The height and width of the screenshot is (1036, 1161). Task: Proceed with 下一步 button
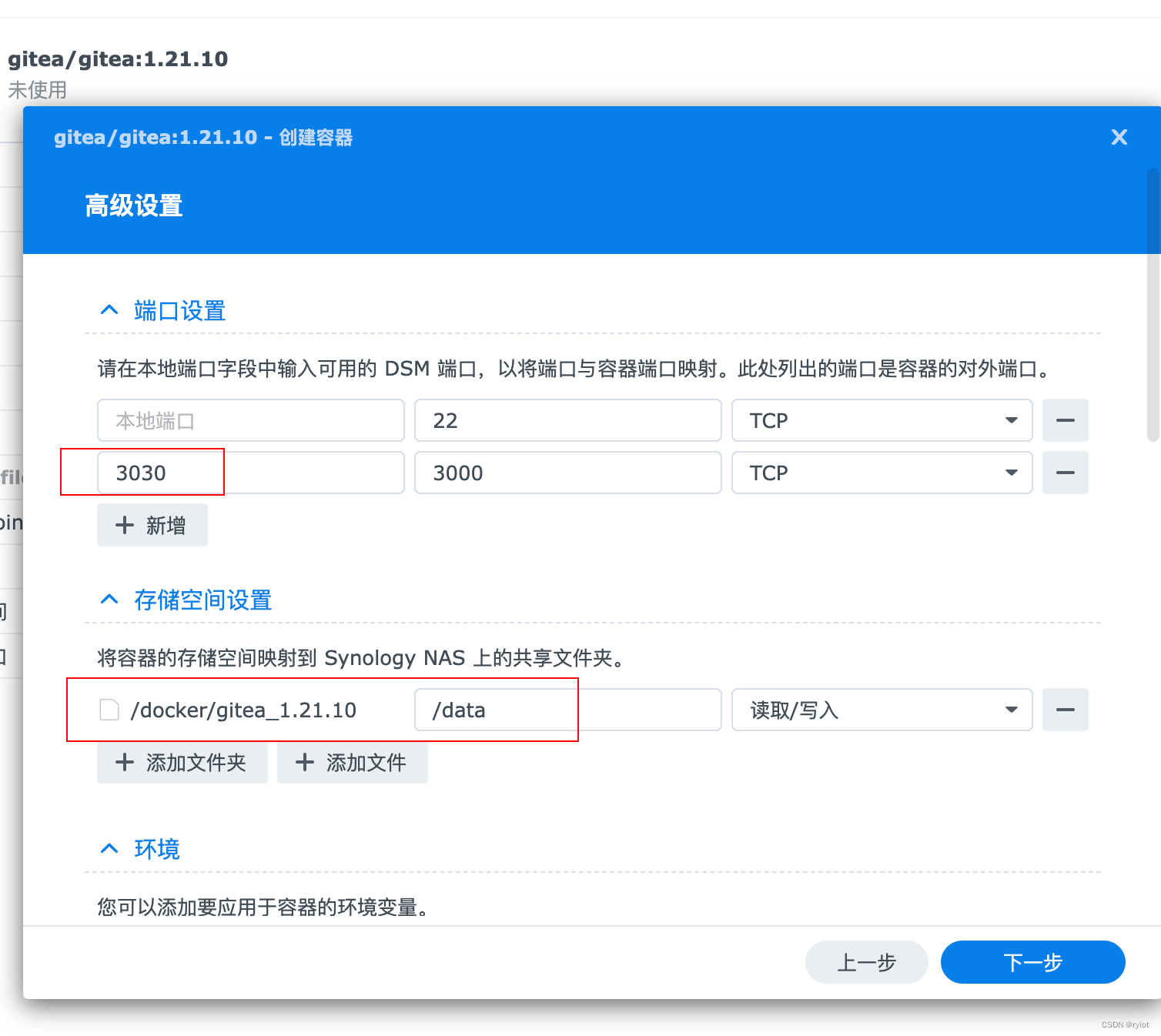(x=1033, y=962)
